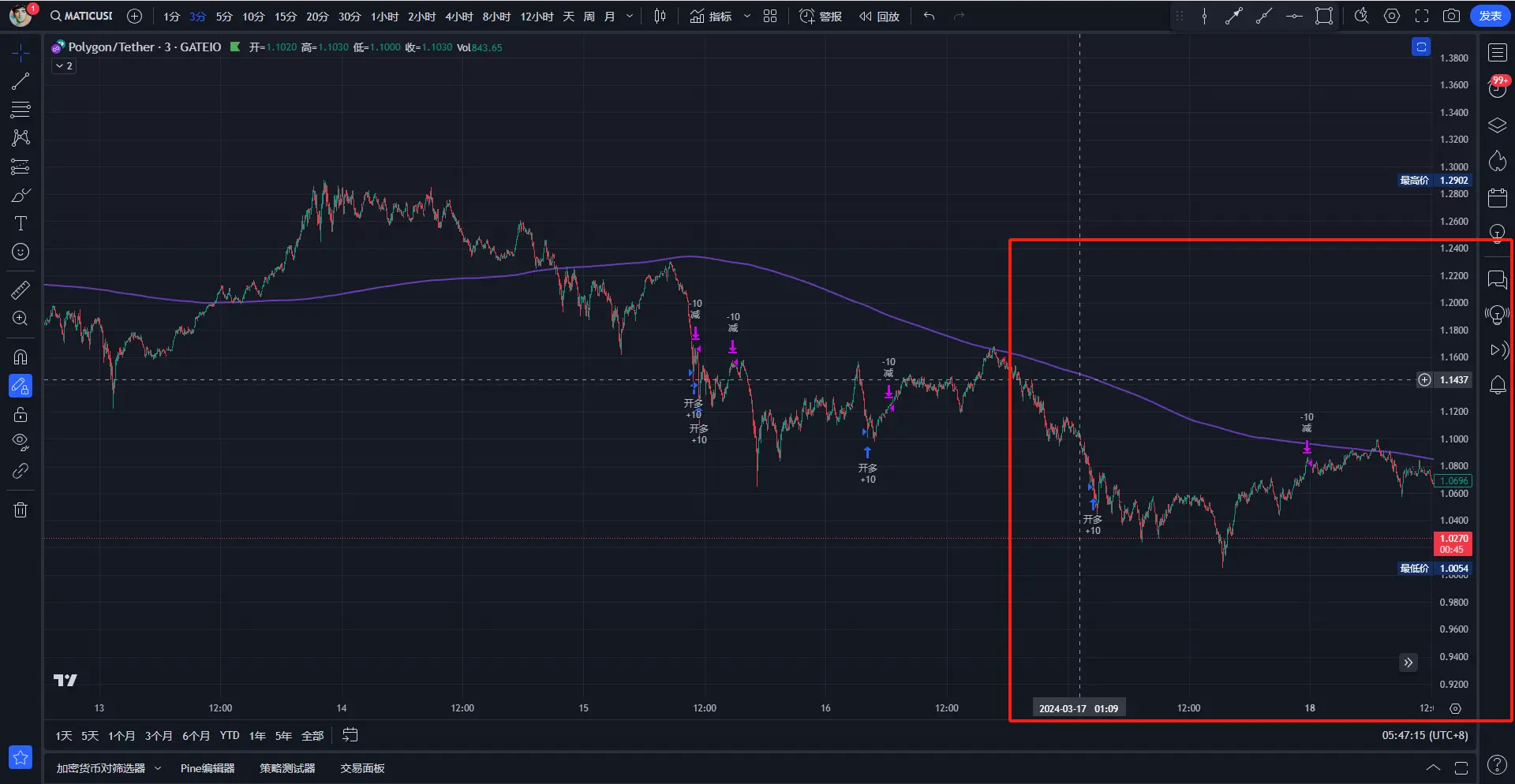
Task: Open quick search lightning icon
Action: pos(1361,16)
